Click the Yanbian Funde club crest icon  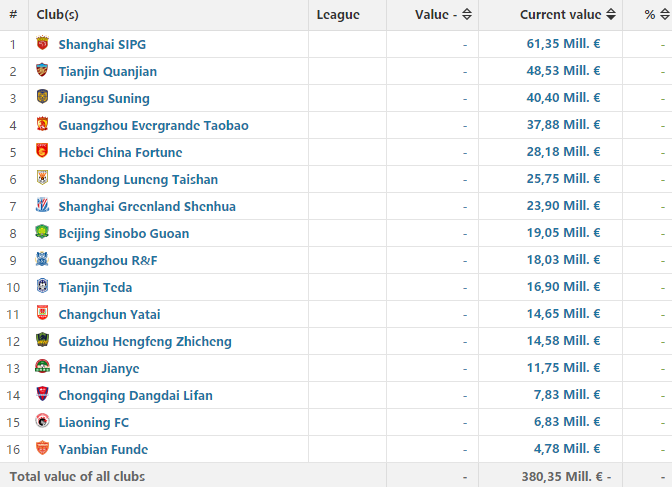click(x=41, y=449)
